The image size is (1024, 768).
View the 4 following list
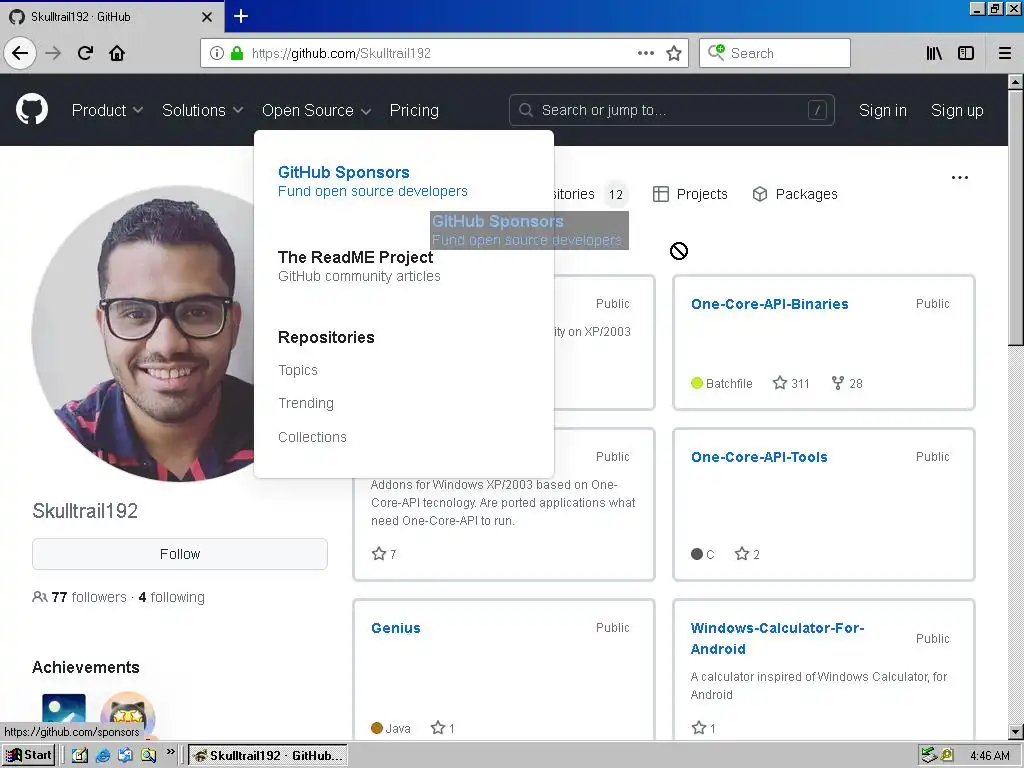click(172, 597)
